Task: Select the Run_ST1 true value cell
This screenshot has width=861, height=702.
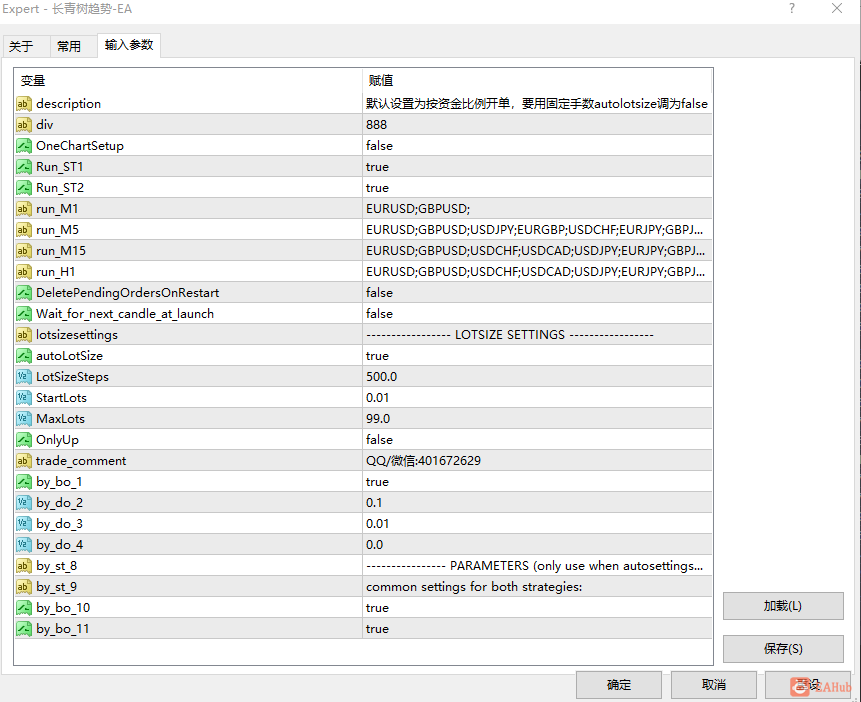Action: click(537, 166)
